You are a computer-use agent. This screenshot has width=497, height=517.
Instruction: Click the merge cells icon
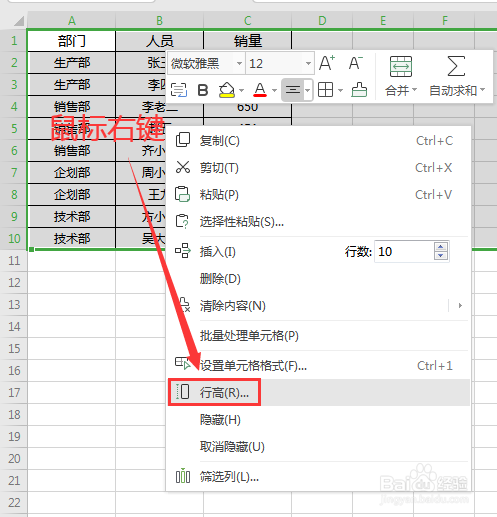[401, 66]
